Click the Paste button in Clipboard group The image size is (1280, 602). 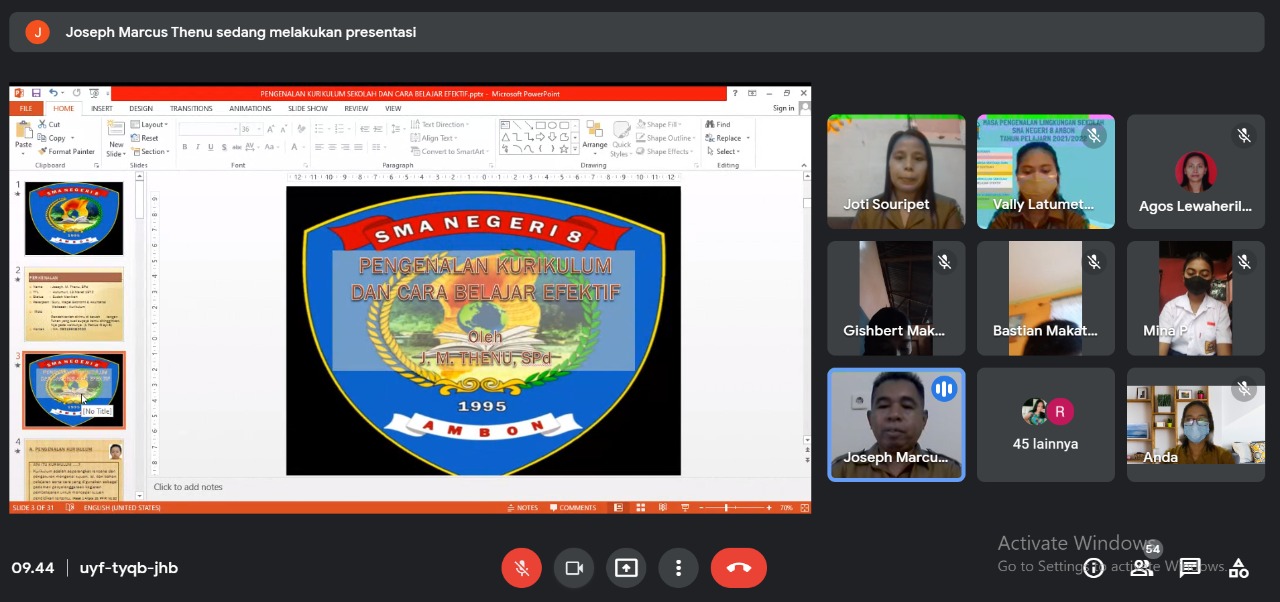23,137
